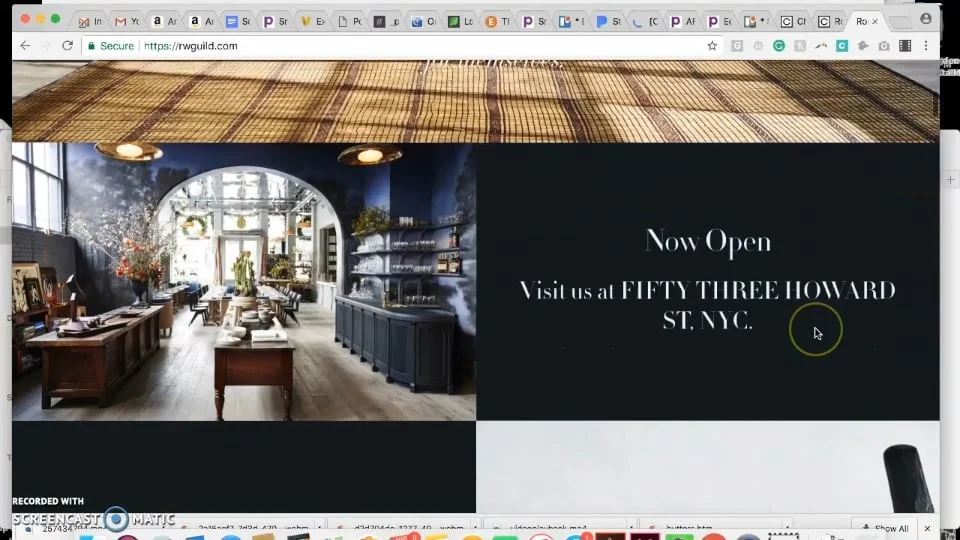Image resolution: width=960 pixels, height=540 pixels.
Task: Switch to the first Gmail tab labeled In
Action: [x=90, y=21]
